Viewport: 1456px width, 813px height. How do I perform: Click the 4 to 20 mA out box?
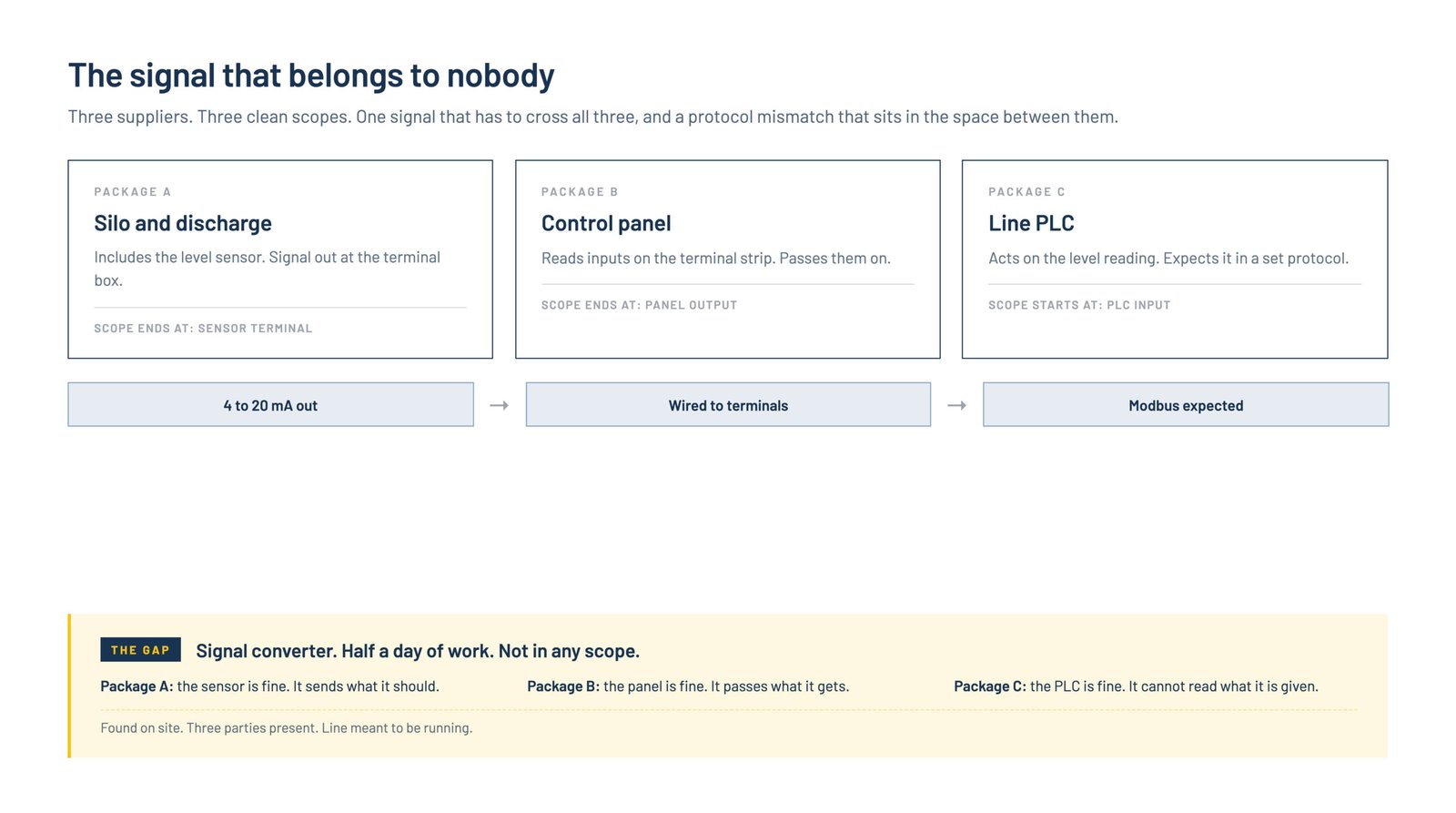pyautogui.click(x=270, y=404)
